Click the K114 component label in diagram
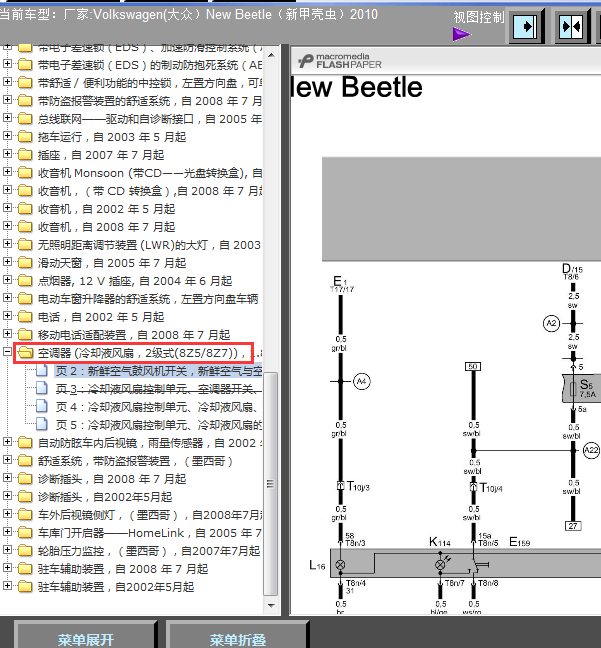The height and width of the screenshot is (648, 601). click(440, 542)
